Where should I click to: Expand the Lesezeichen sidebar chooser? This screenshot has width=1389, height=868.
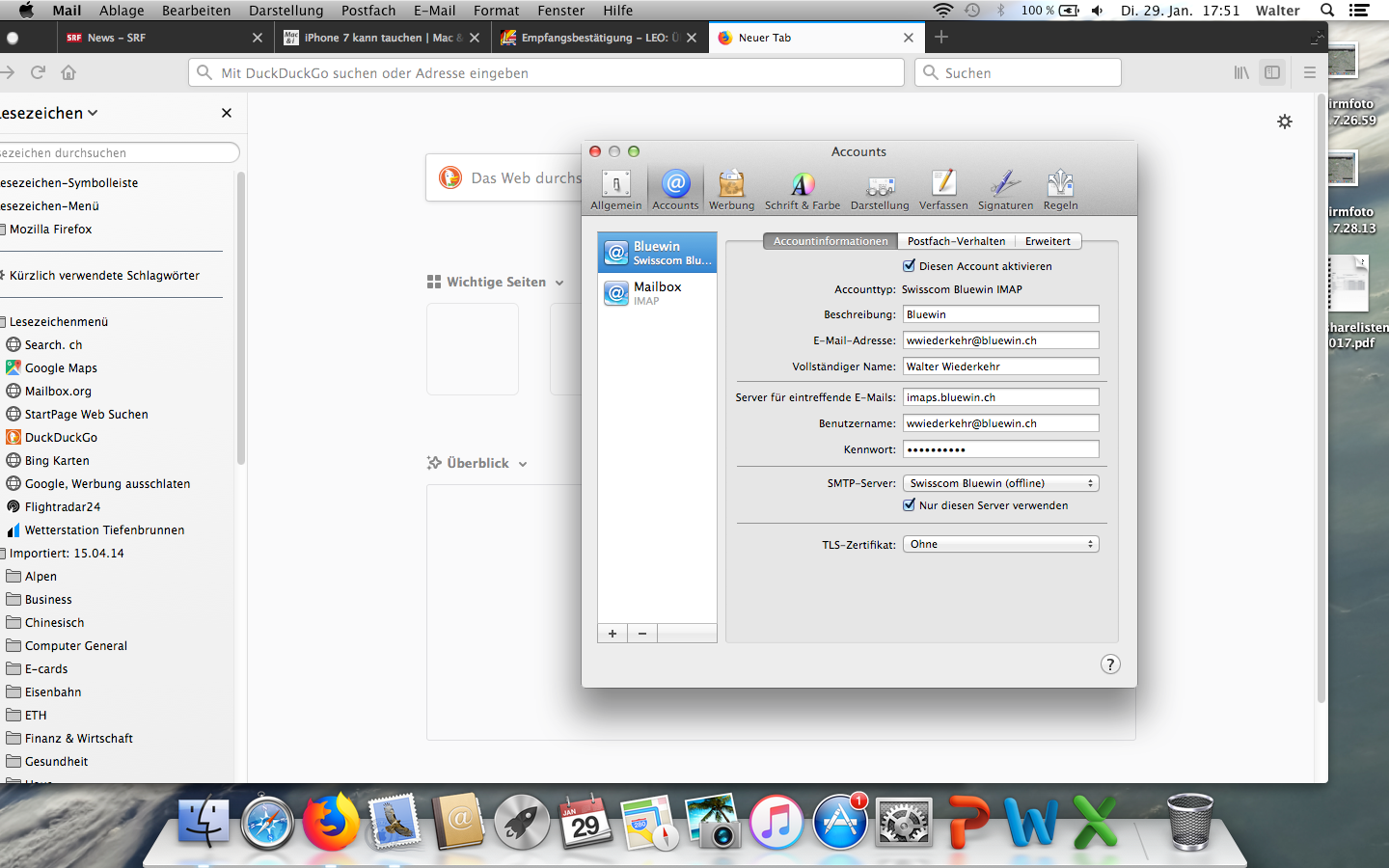click(48, 113)
